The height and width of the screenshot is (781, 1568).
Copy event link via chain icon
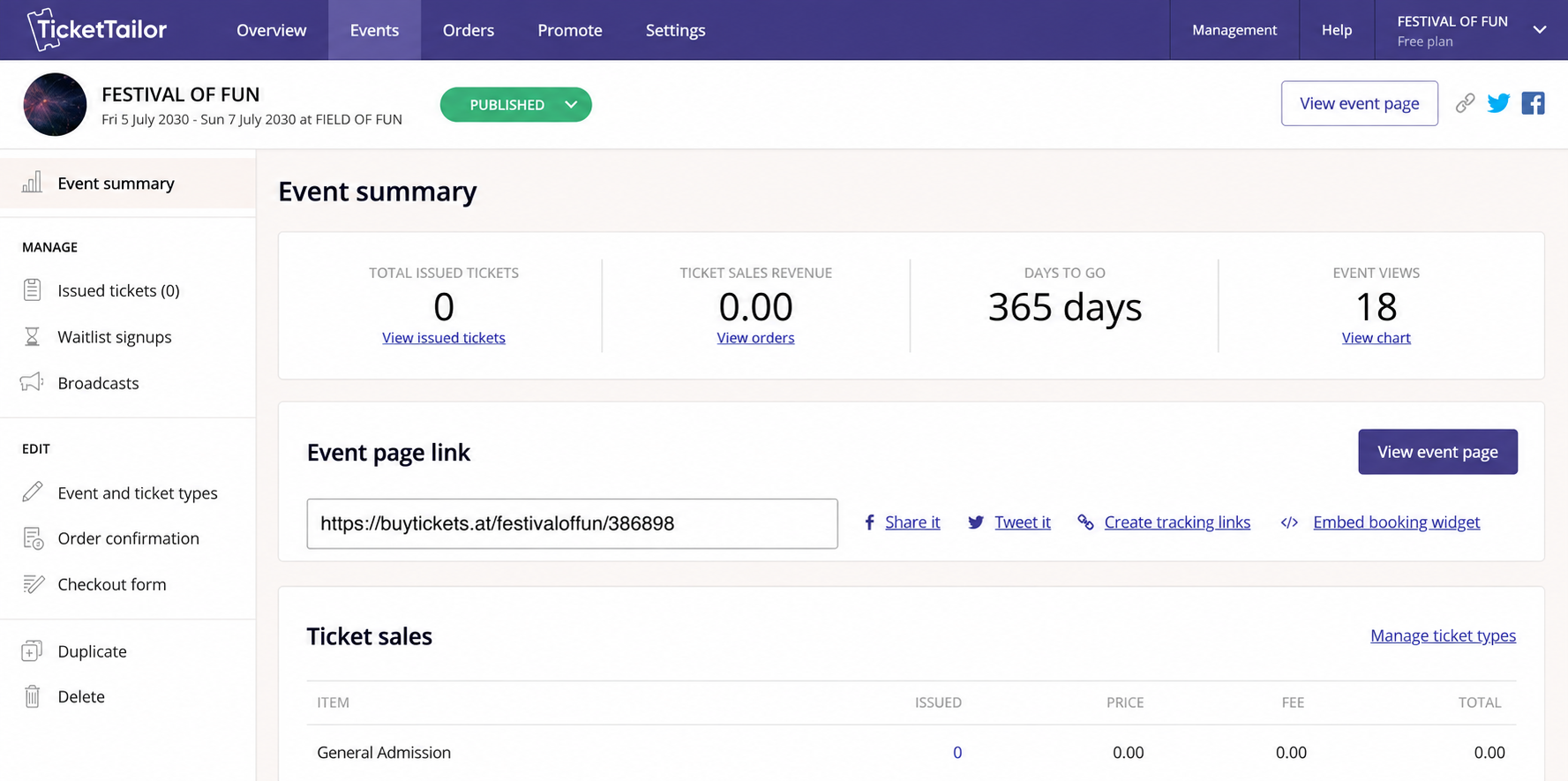1465,103
